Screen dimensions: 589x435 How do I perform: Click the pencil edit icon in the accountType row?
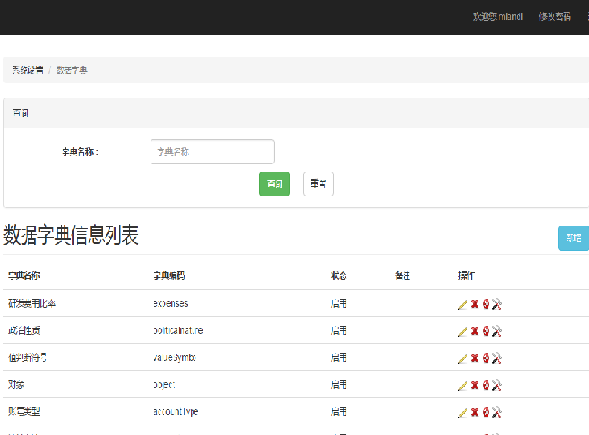click(x=462, y=412)
